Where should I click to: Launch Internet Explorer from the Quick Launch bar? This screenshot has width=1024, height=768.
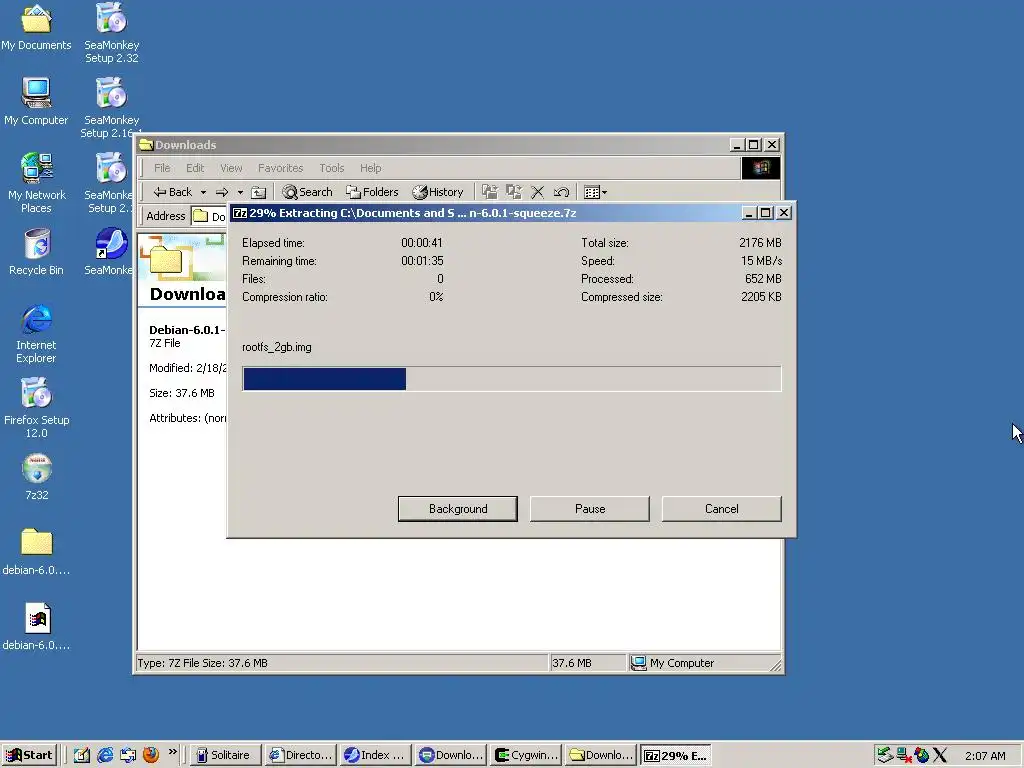coord(105,755)
